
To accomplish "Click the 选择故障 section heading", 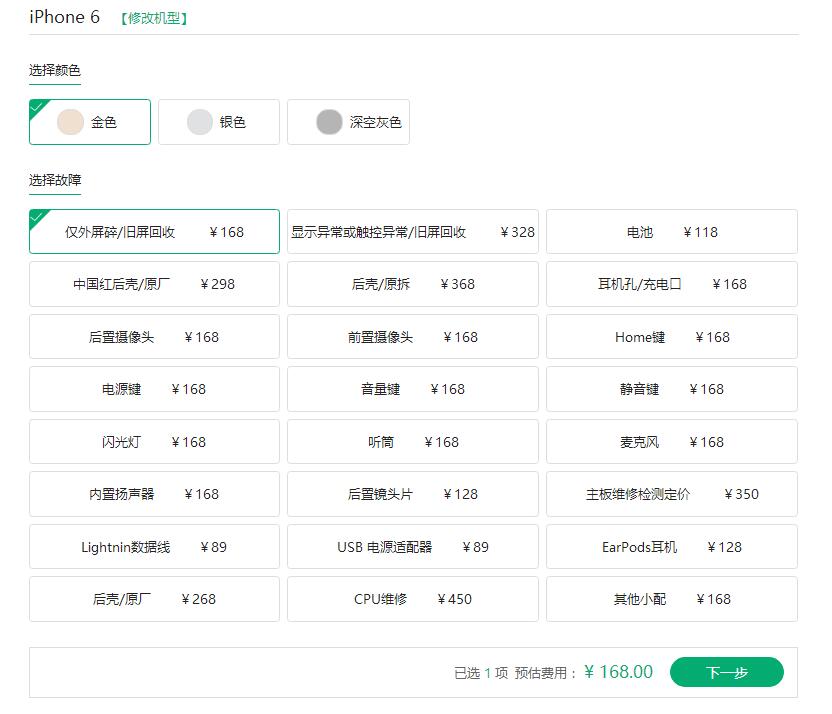I will point(55,180).
